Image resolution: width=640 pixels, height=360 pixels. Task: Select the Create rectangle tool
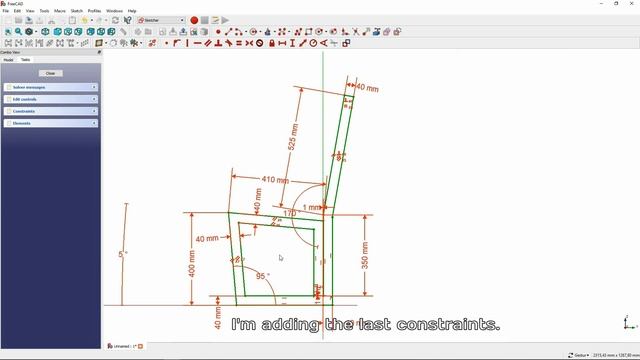pyautogui.click(x=309, y=31)
